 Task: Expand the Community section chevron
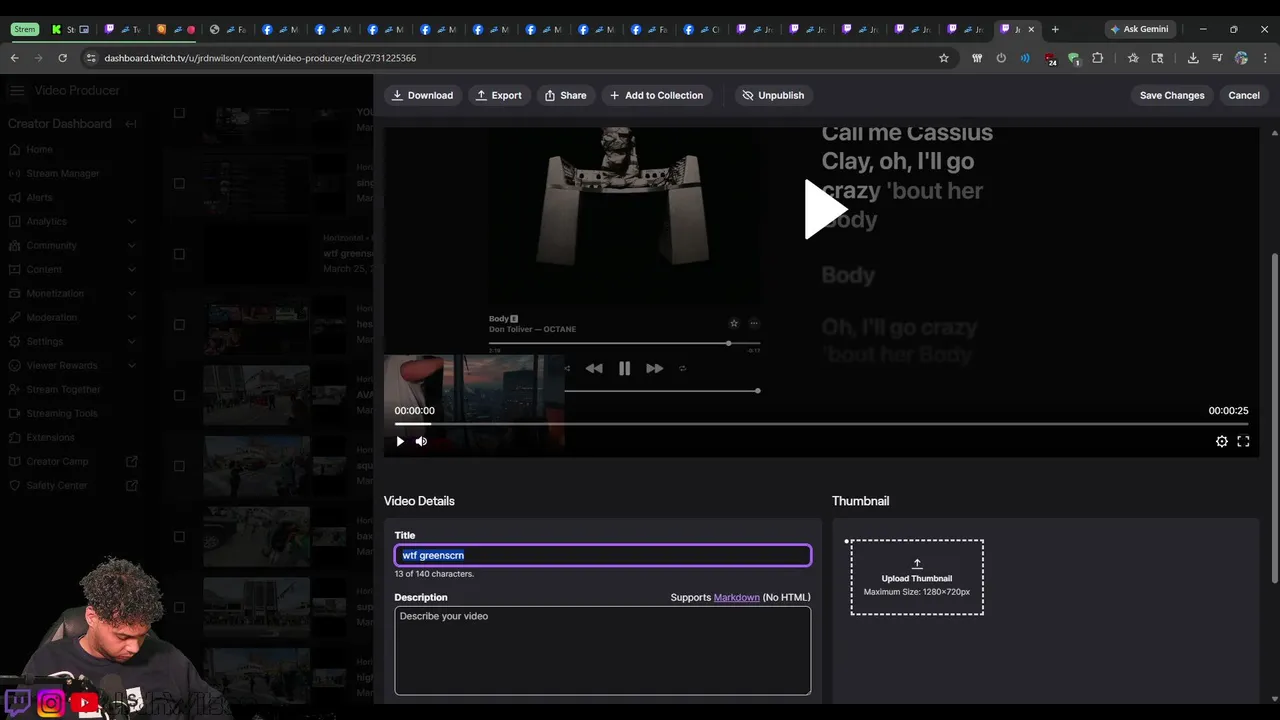tap(131, 245)
